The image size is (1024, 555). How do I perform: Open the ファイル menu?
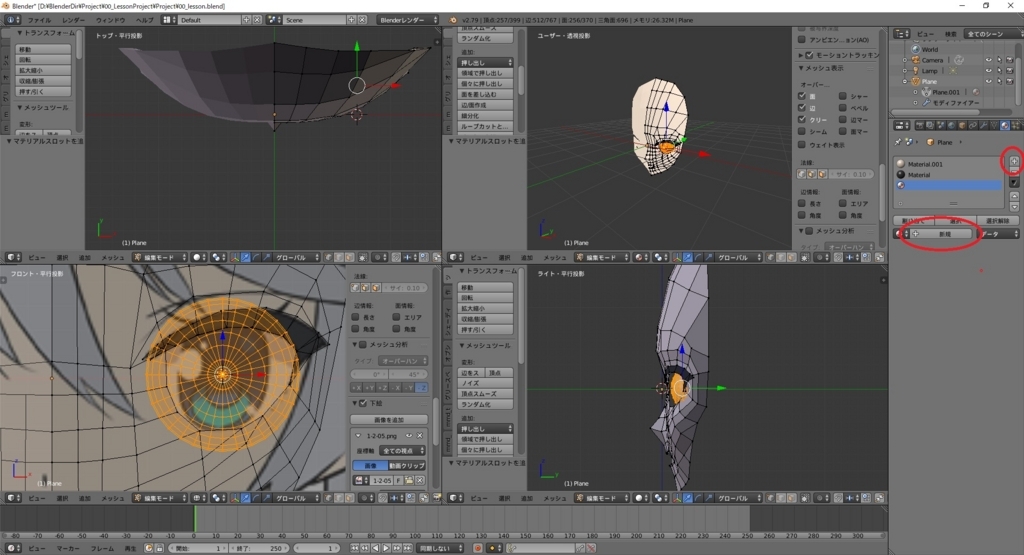(39, 20)
